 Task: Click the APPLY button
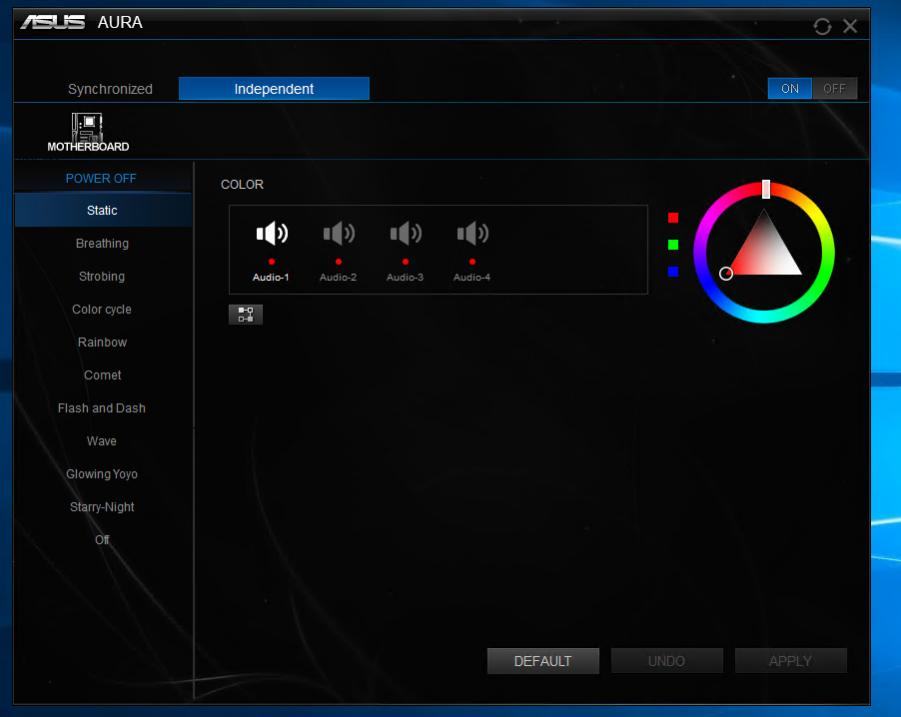tap(791, 661)
